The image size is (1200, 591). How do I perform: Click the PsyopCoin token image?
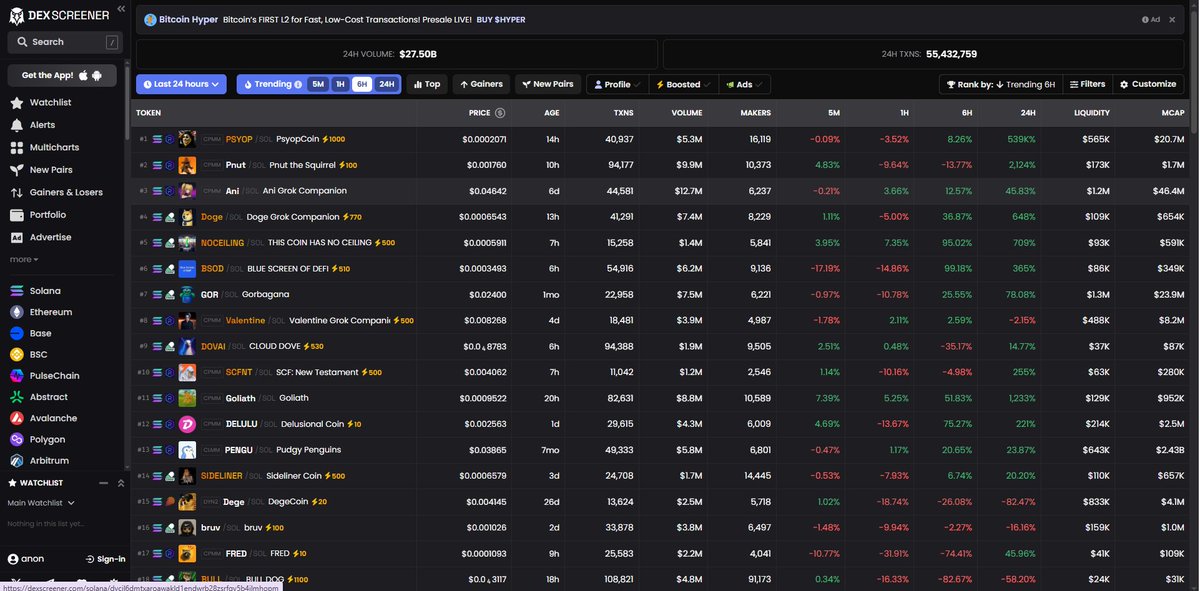tap(187, 139)
